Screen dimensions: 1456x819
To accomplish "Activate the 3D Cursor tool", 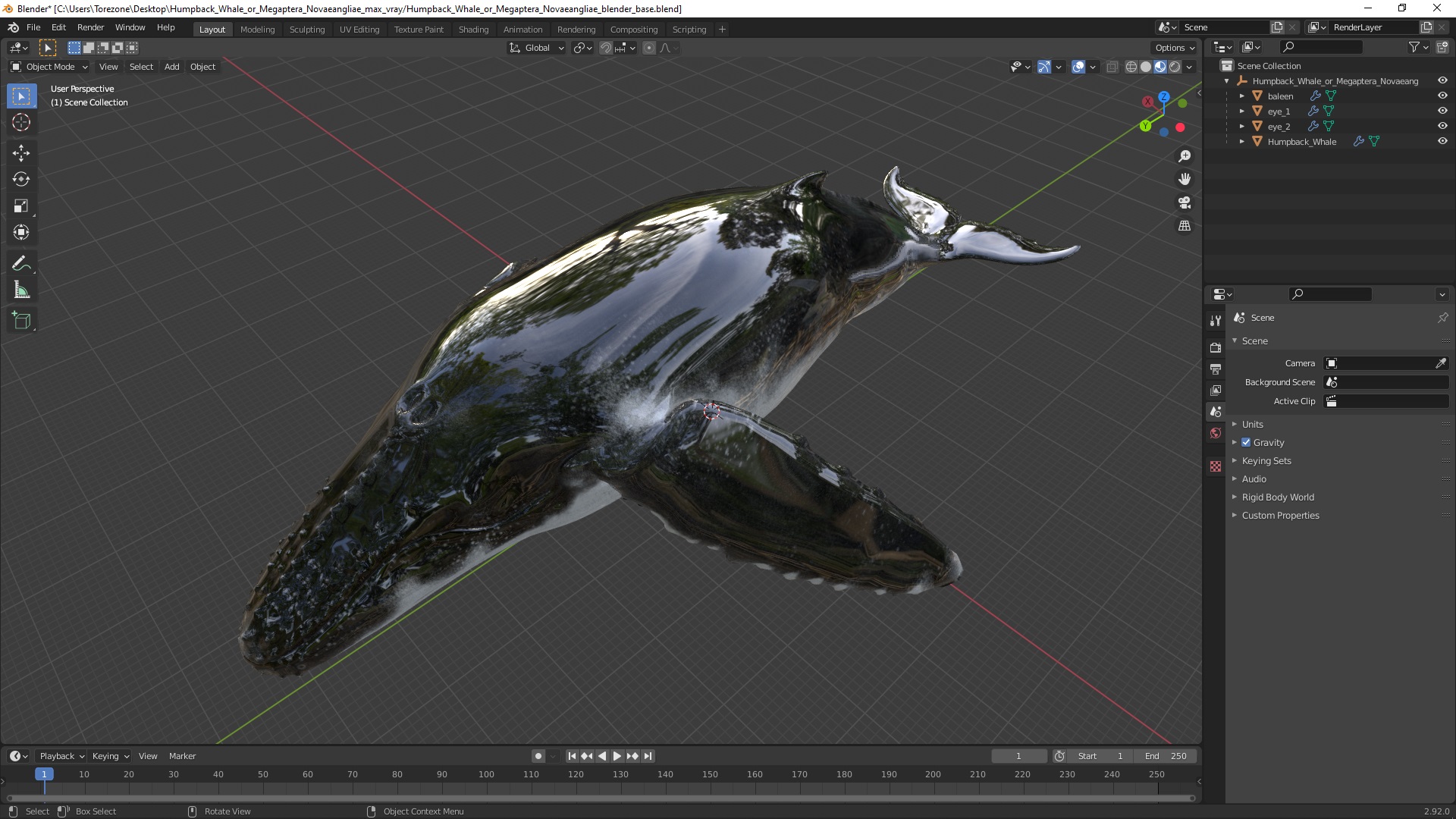I will (x=21, y=122).
